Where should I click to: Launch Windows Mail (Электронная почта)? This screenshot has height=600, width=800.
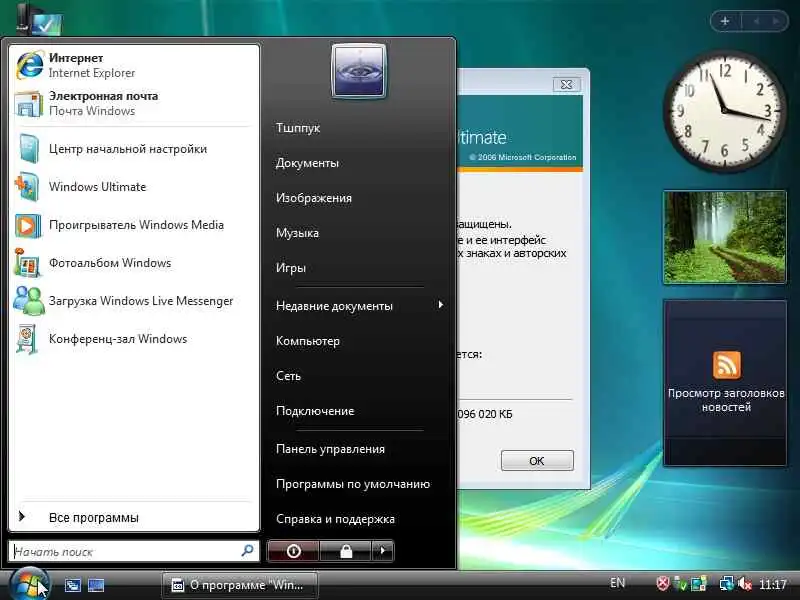point(134,104)
